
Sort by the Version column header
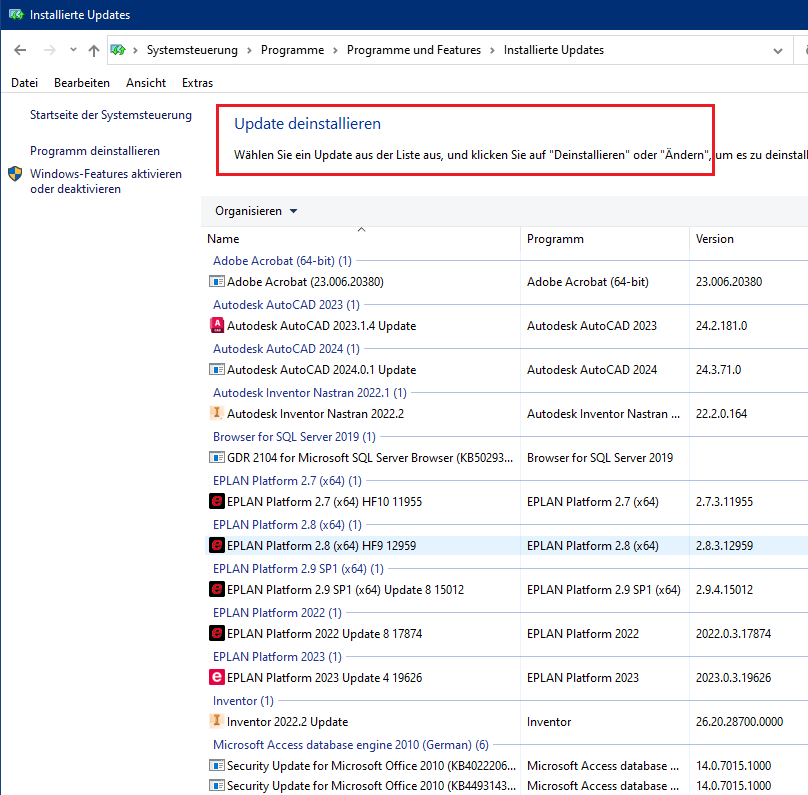pos(714,239)
